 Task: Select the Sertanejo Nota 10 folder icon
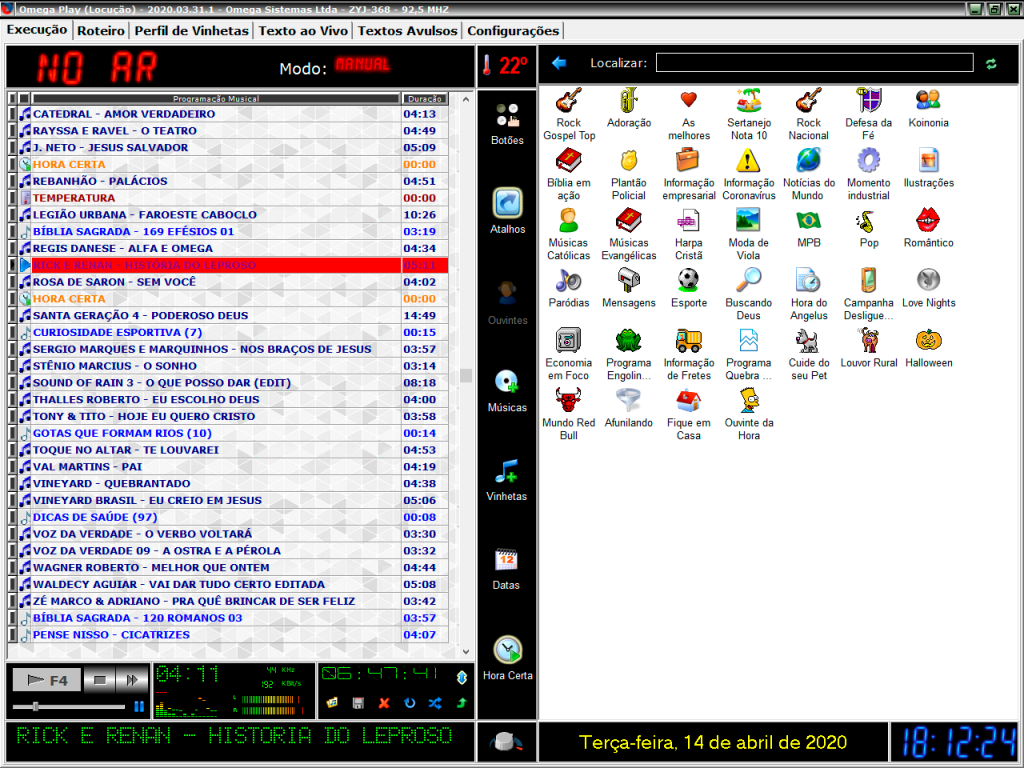[748, 102]
